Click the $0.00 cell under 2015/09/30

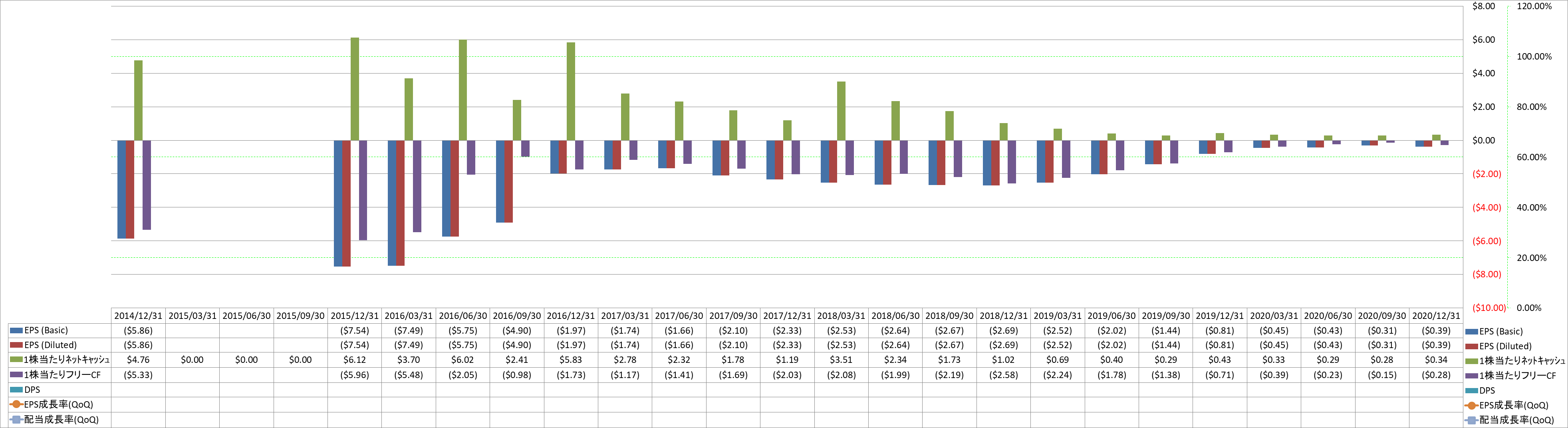click(x=301, y=360)
